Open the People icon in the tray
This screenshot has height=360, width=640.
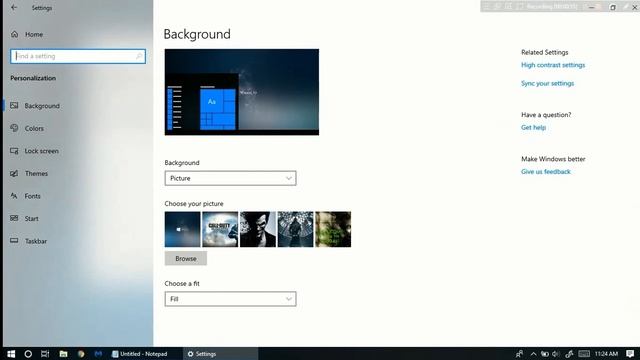pyautogui.click(x=519, y=354)
